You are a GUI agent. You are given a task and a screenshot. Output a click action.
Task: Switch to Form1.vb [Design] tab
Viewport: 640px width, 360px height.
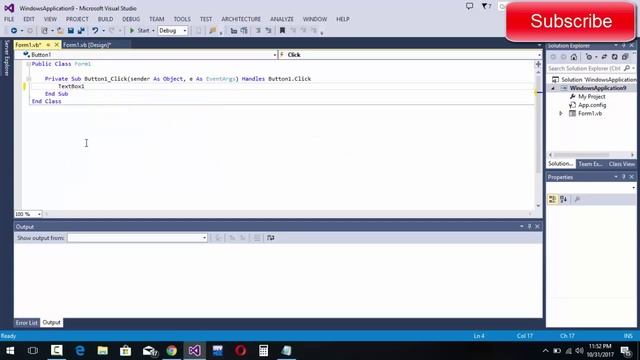coord(87,45)
